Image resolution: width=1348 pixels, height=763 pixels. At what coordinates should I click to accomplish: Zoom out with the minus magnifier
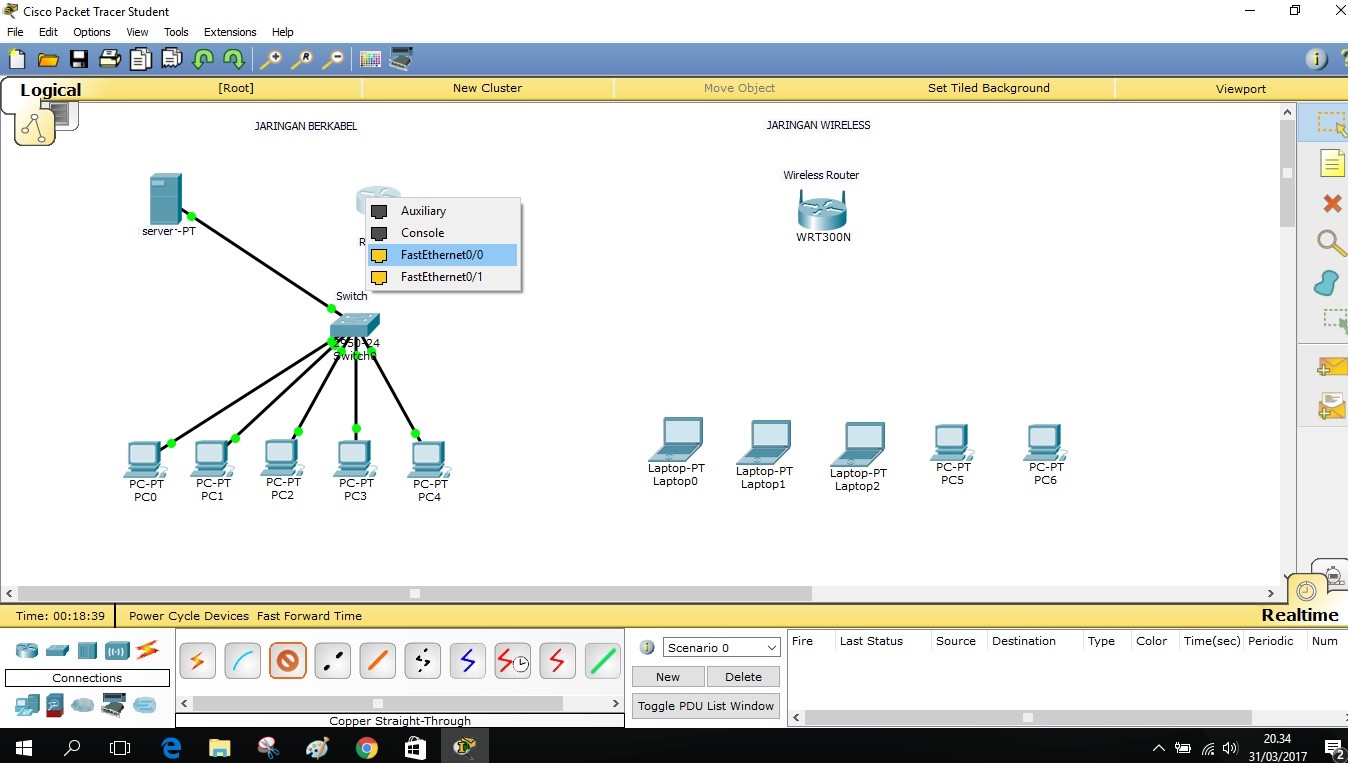(333, 59)
